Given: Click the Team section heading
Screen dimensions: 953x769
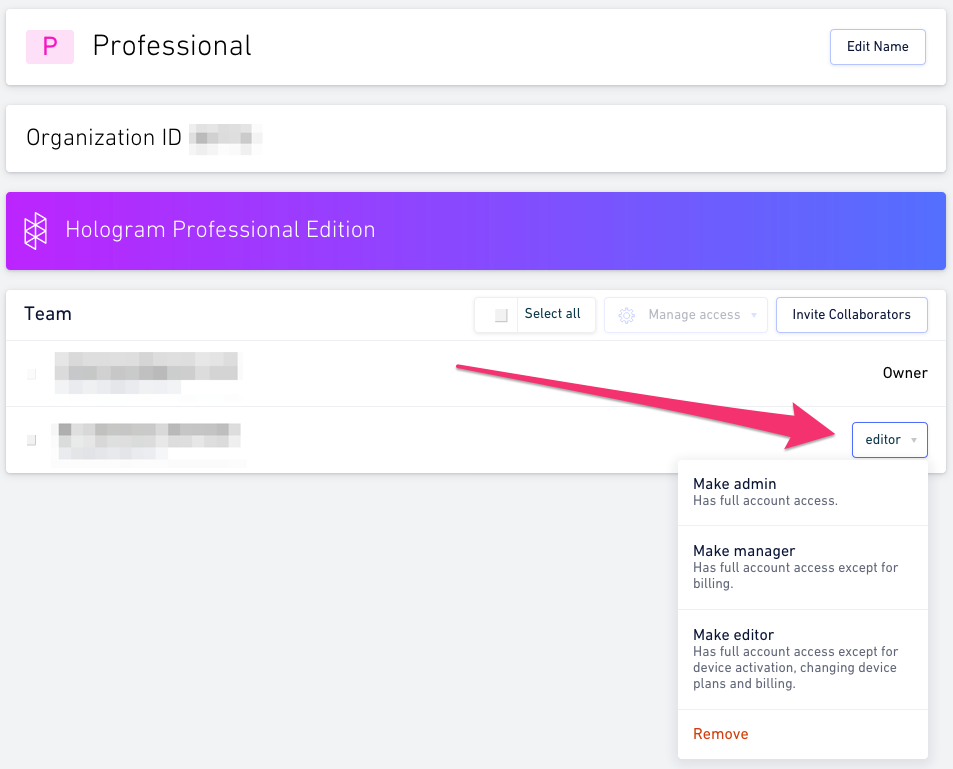Looking at the screenshot, I should pos(48,314).
